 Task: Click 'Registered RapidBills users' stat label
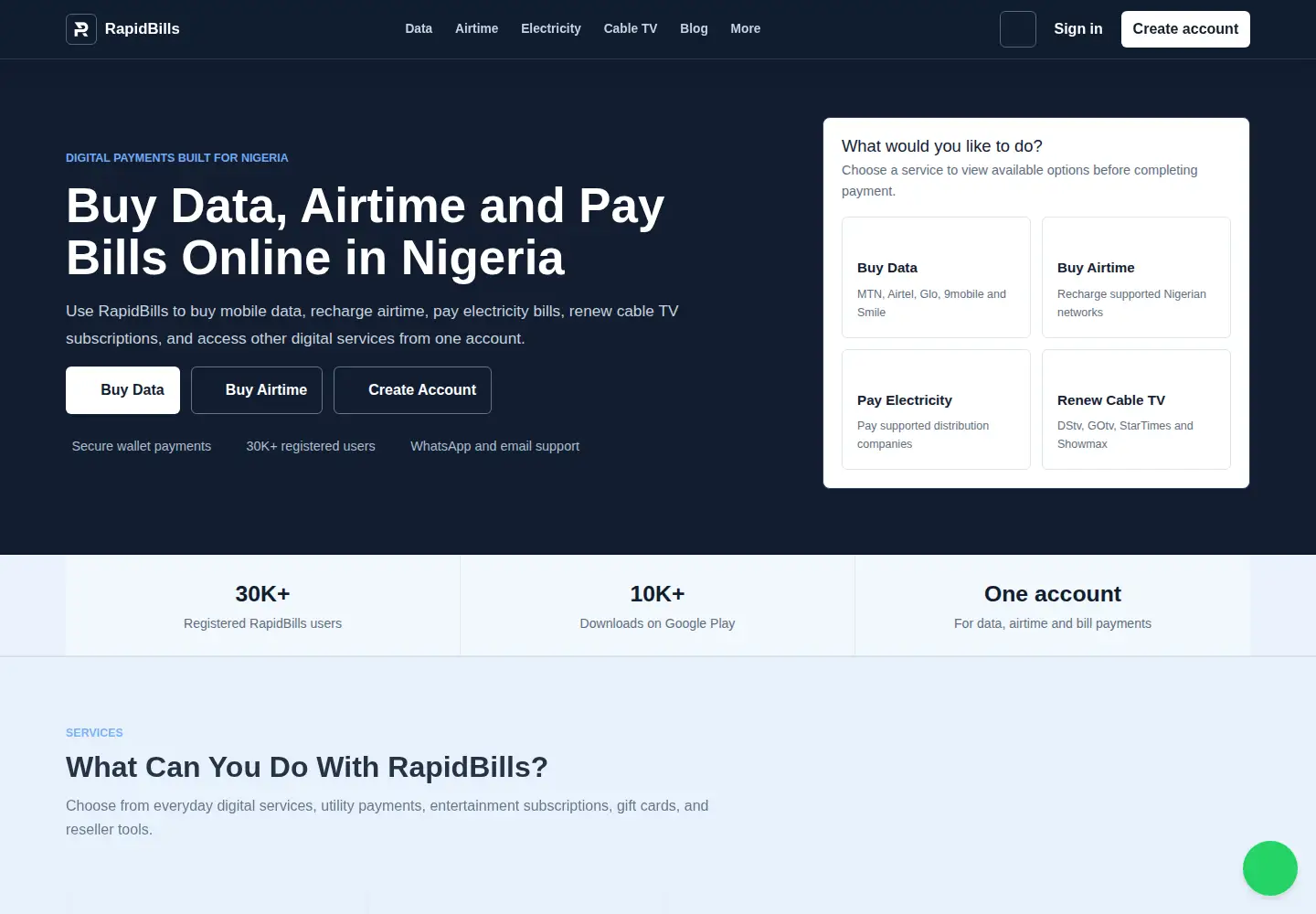coord(262,623)
